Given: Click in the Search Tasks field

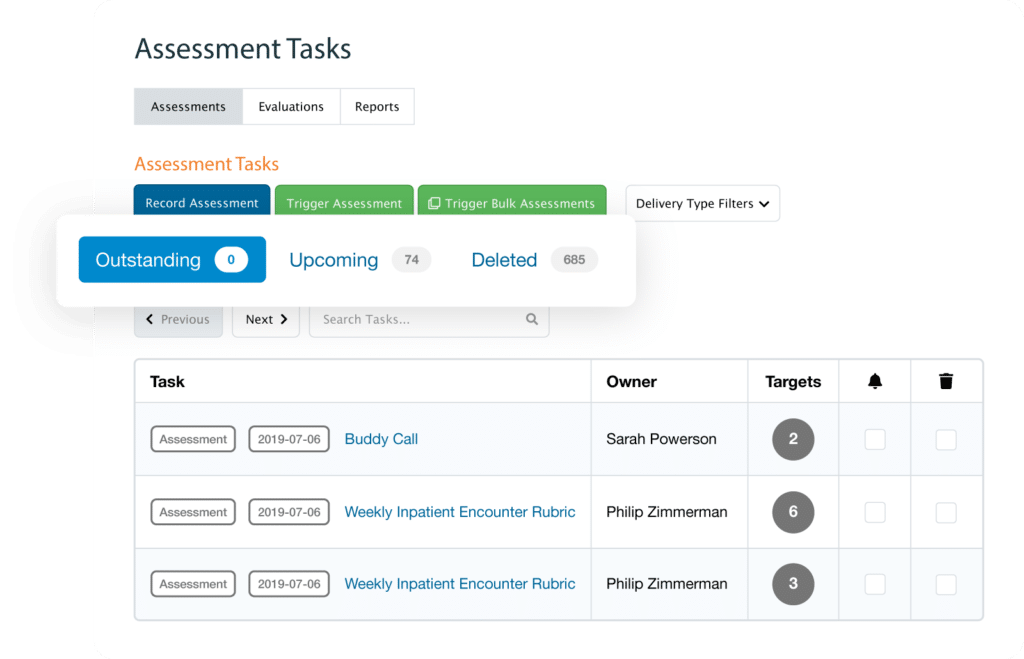Looking at the screenshot, I should pyautogui.click(x=429, y=320).
